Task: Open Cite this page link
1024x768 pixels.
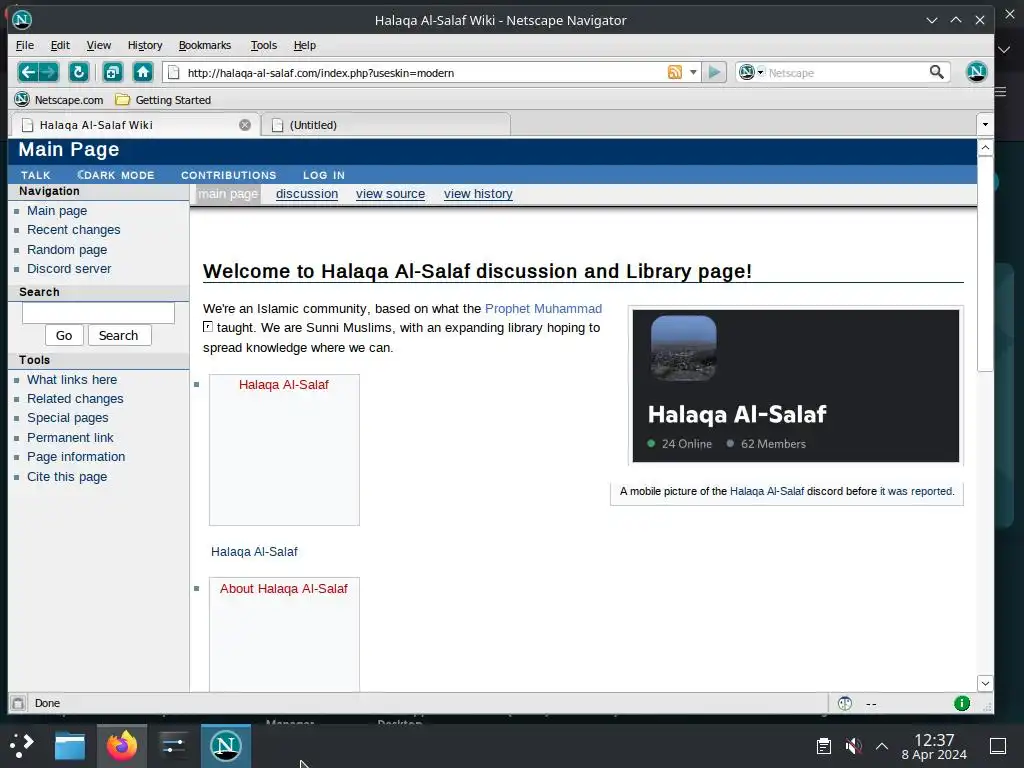Action: coord(67,477)
